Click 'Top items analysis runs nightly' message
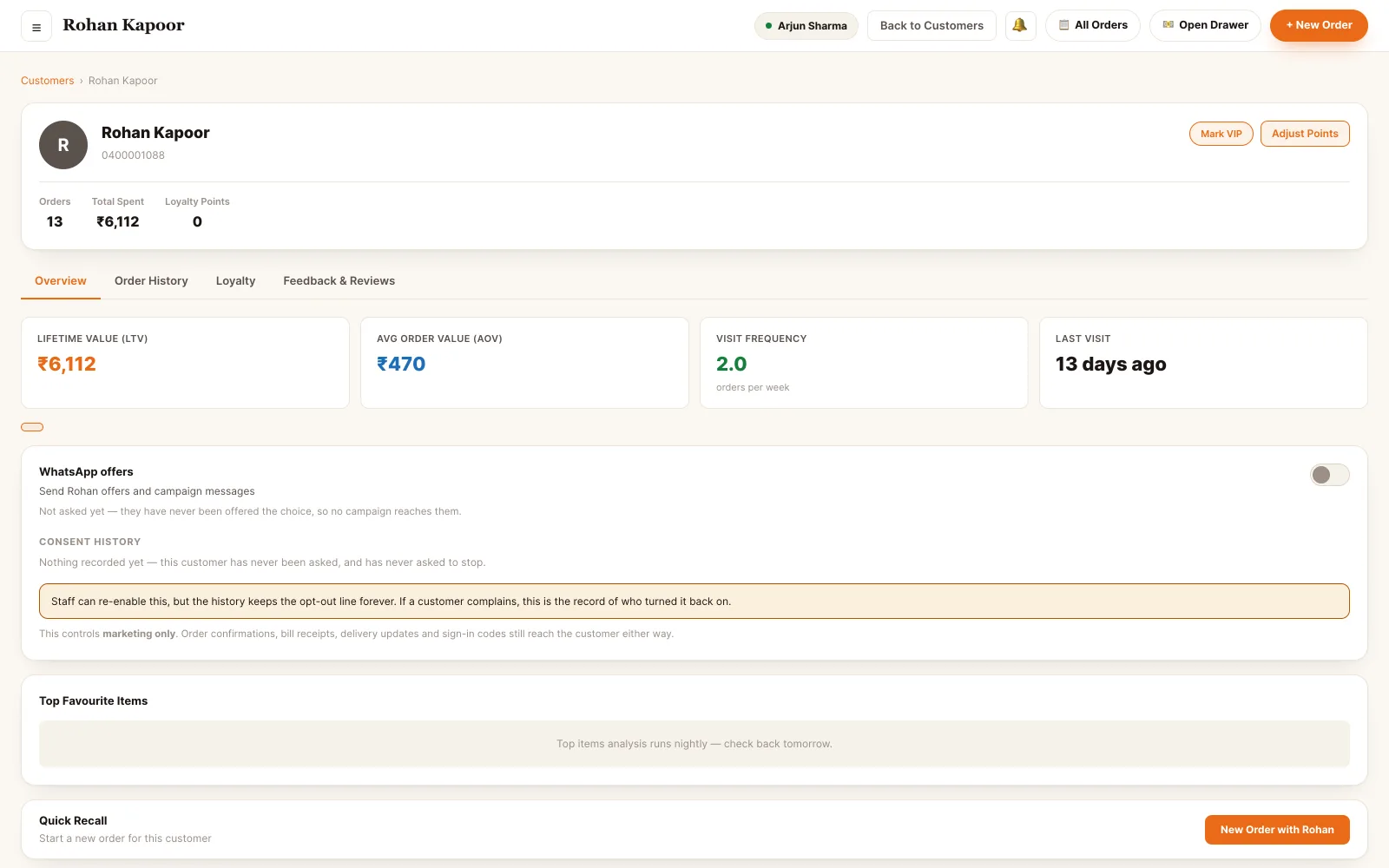The height and width of the screenshot is (868, 1389). (694, 744)
